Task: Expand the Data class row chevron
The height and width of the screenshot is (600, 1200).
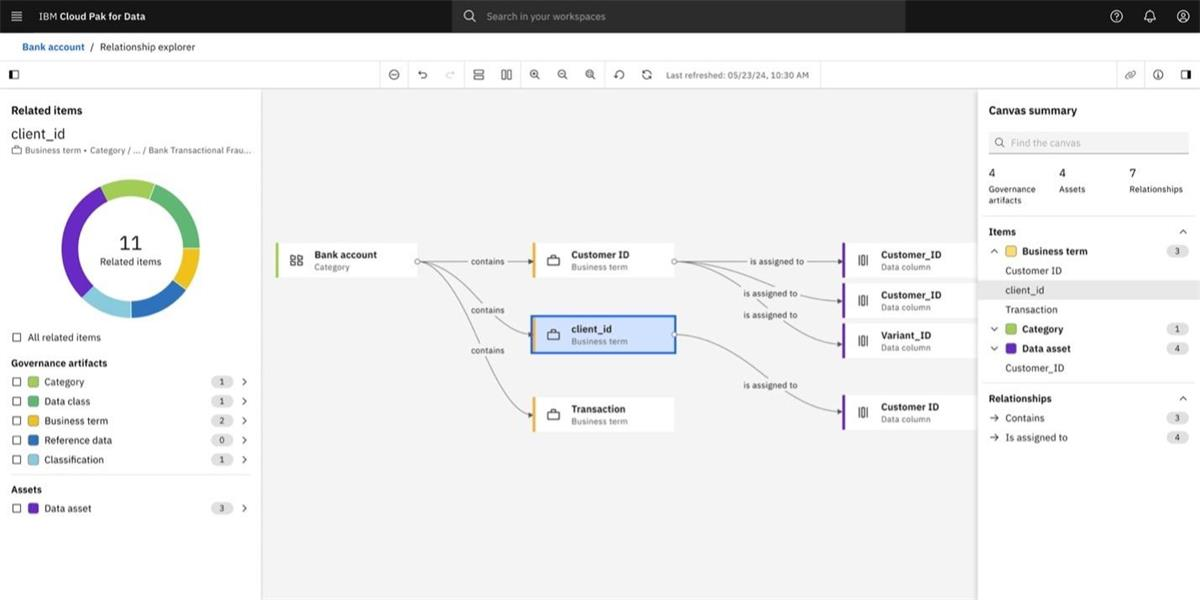Action: 244,401
